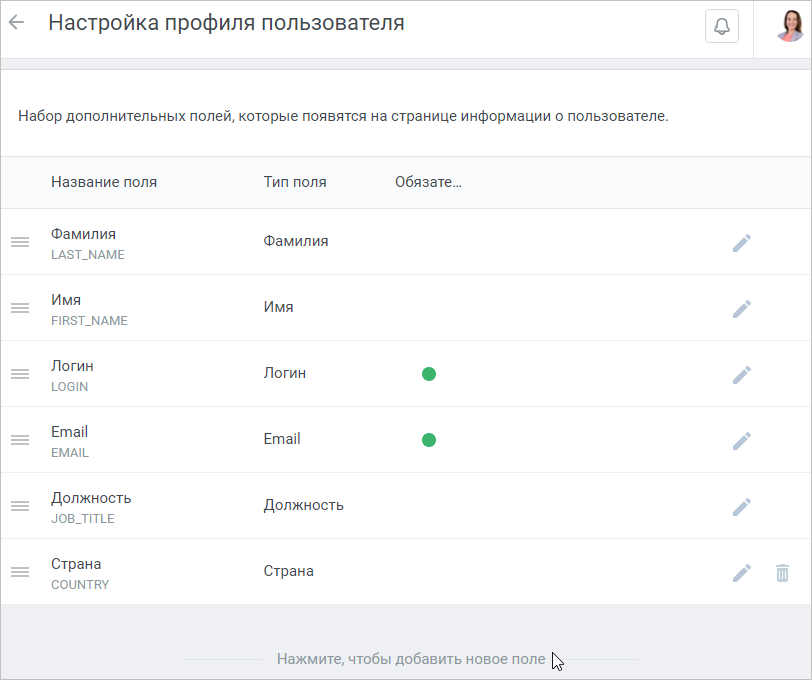
Task: Open notifications bell
Action: [x=721, y=25]
